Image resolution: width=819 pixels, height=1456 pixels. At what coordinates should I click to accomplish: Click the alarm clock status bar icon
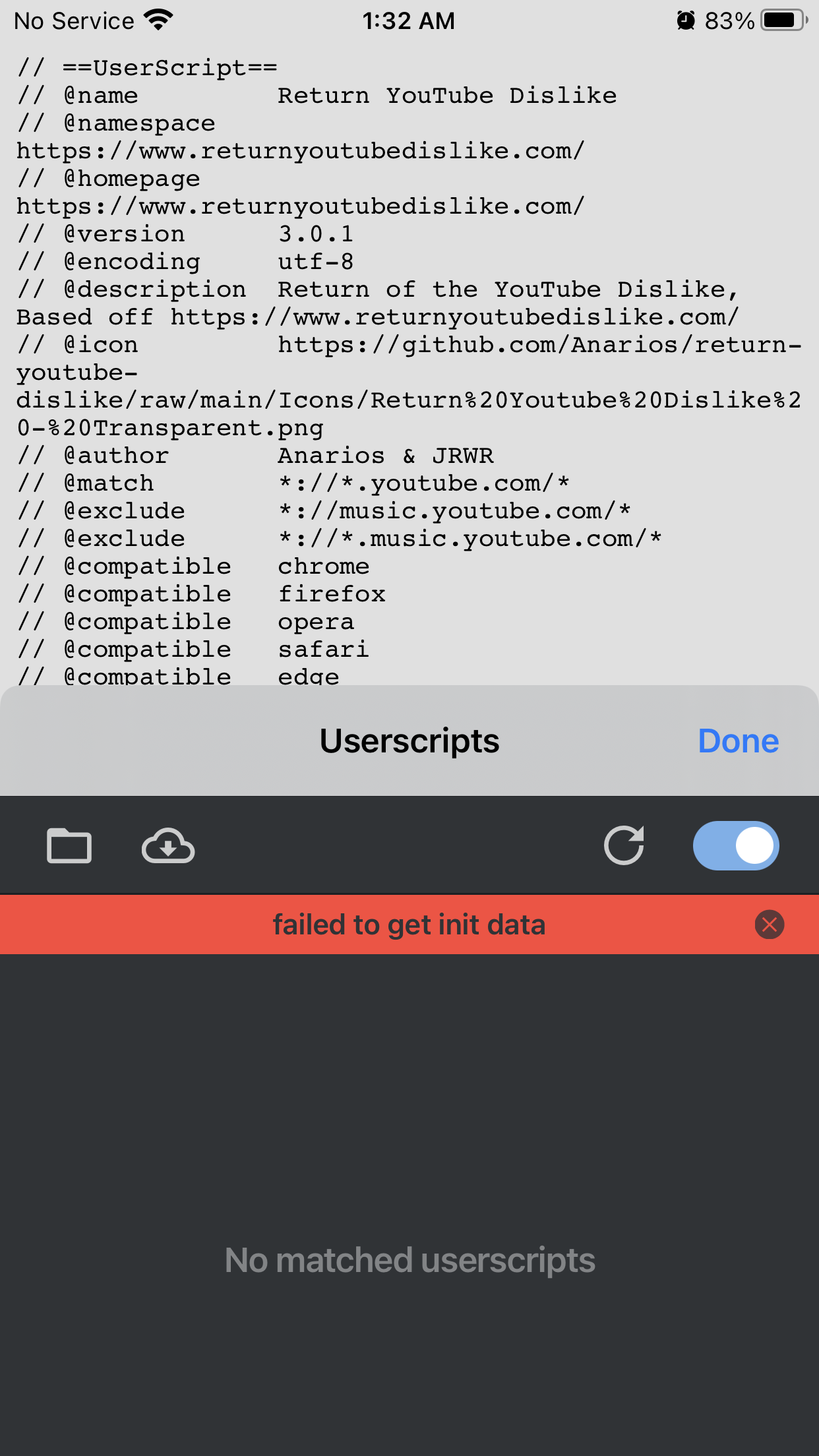[686, 20]
